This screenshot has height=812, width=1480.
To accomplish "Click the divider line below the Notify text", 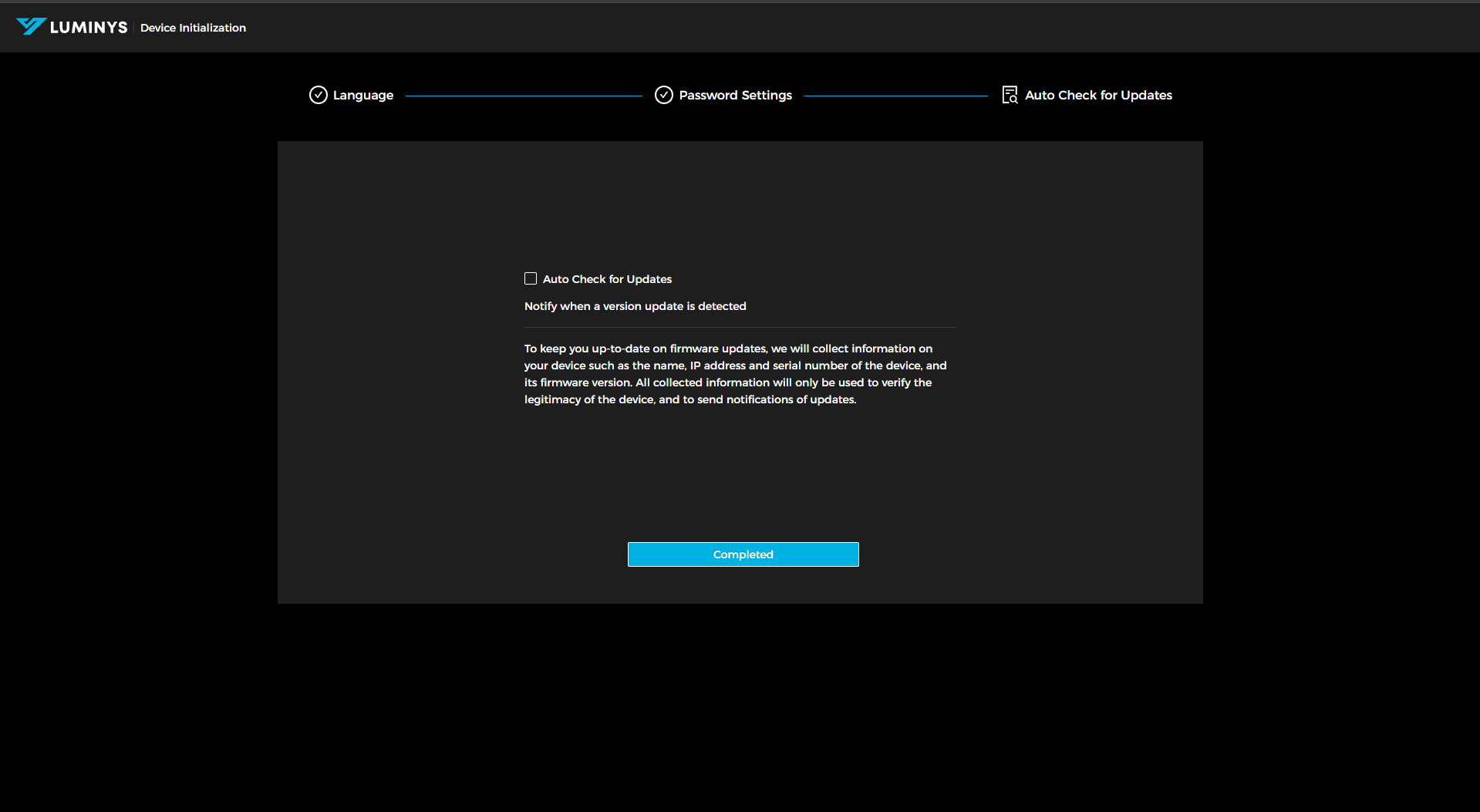I will (740, 327).
